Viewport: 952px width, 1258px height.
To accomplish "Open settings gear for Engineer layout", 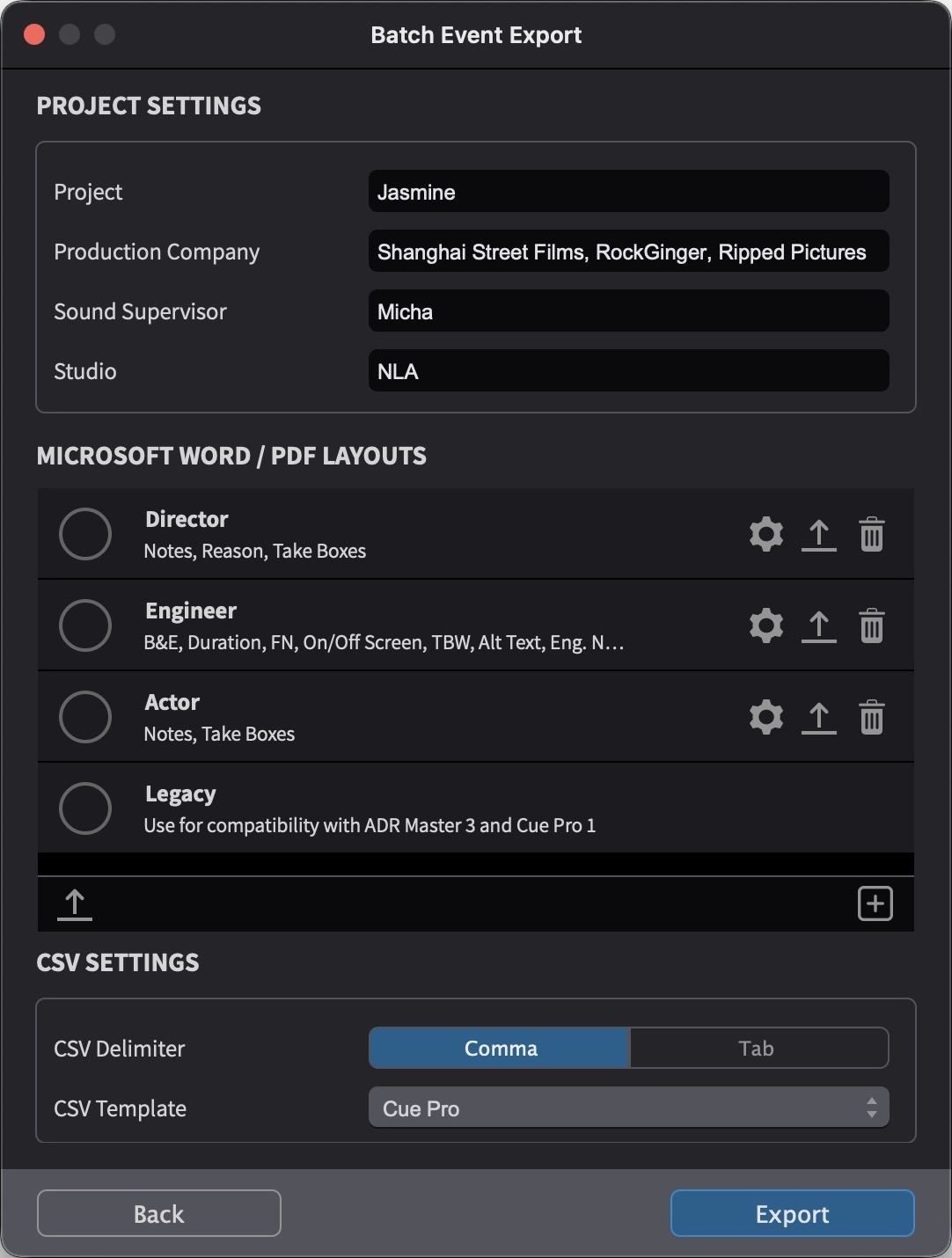I will (x=765, y=625).
